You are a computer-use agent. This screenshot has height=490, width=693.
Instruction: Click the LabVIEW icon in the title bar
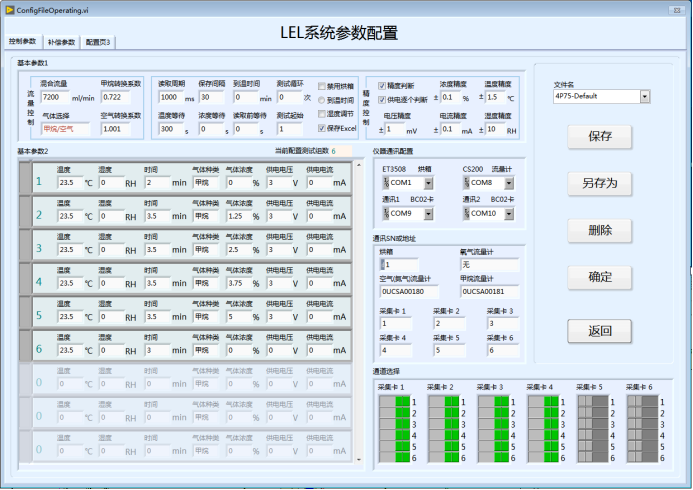(10, 10)
